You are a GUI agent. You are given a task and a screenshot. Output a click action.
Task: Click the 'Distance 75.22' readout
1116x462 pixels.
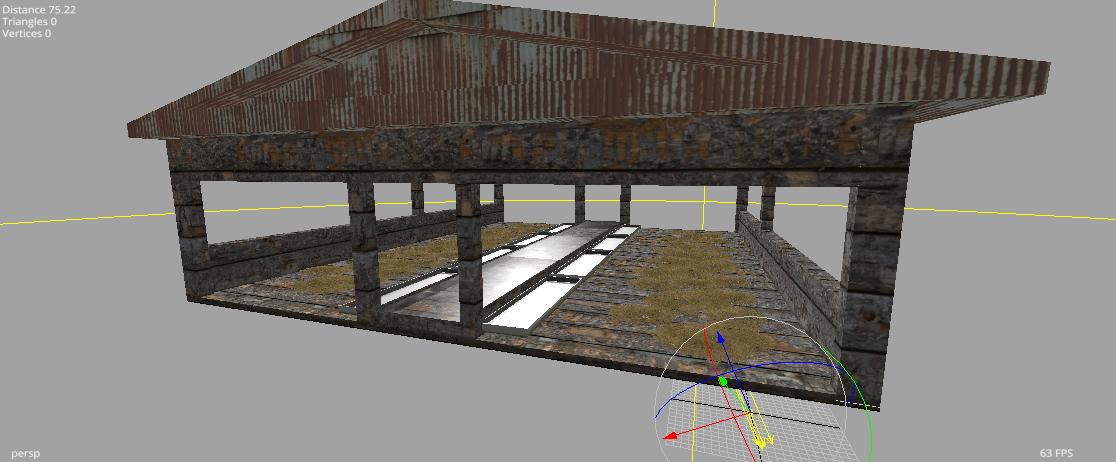point(39,10)
